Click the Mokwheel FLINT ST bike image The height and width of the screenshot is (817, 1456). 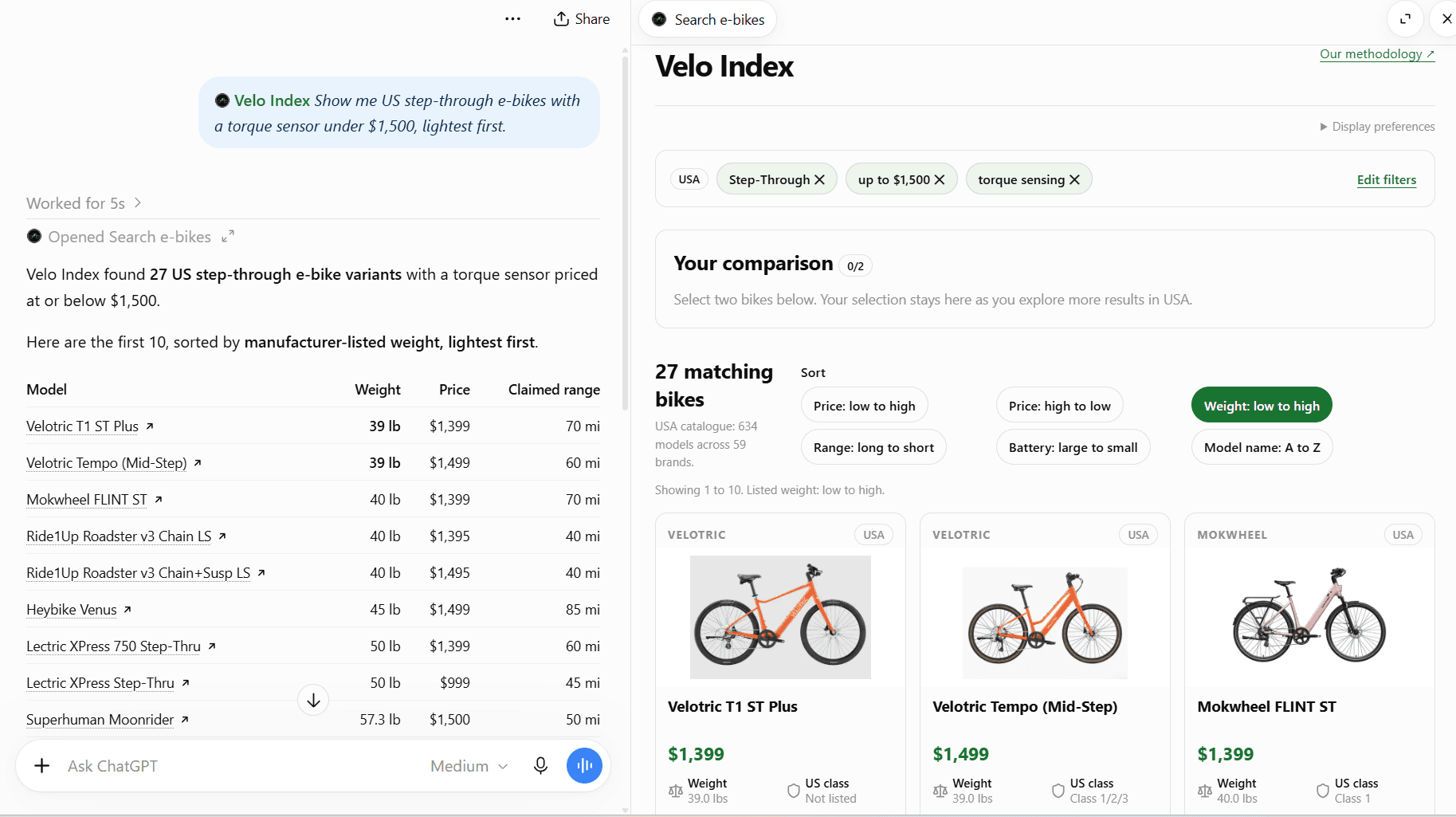1309,617
